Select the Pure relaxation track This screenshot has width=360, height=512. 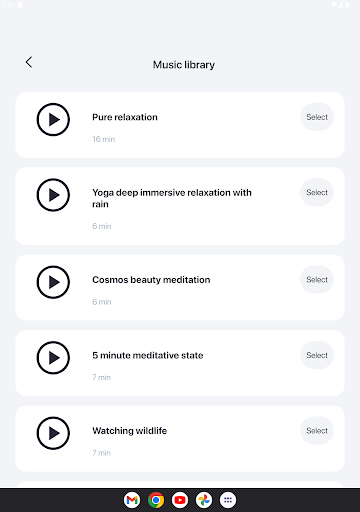click(x=317, y=117)
